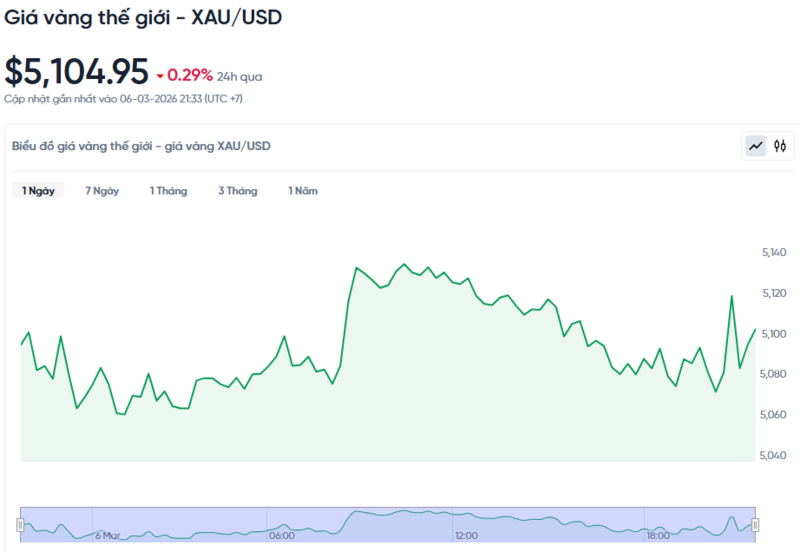Click the 18:00 mark in range navigator
The width and height of the screenshot is (800, 552).
coord(657,536)
